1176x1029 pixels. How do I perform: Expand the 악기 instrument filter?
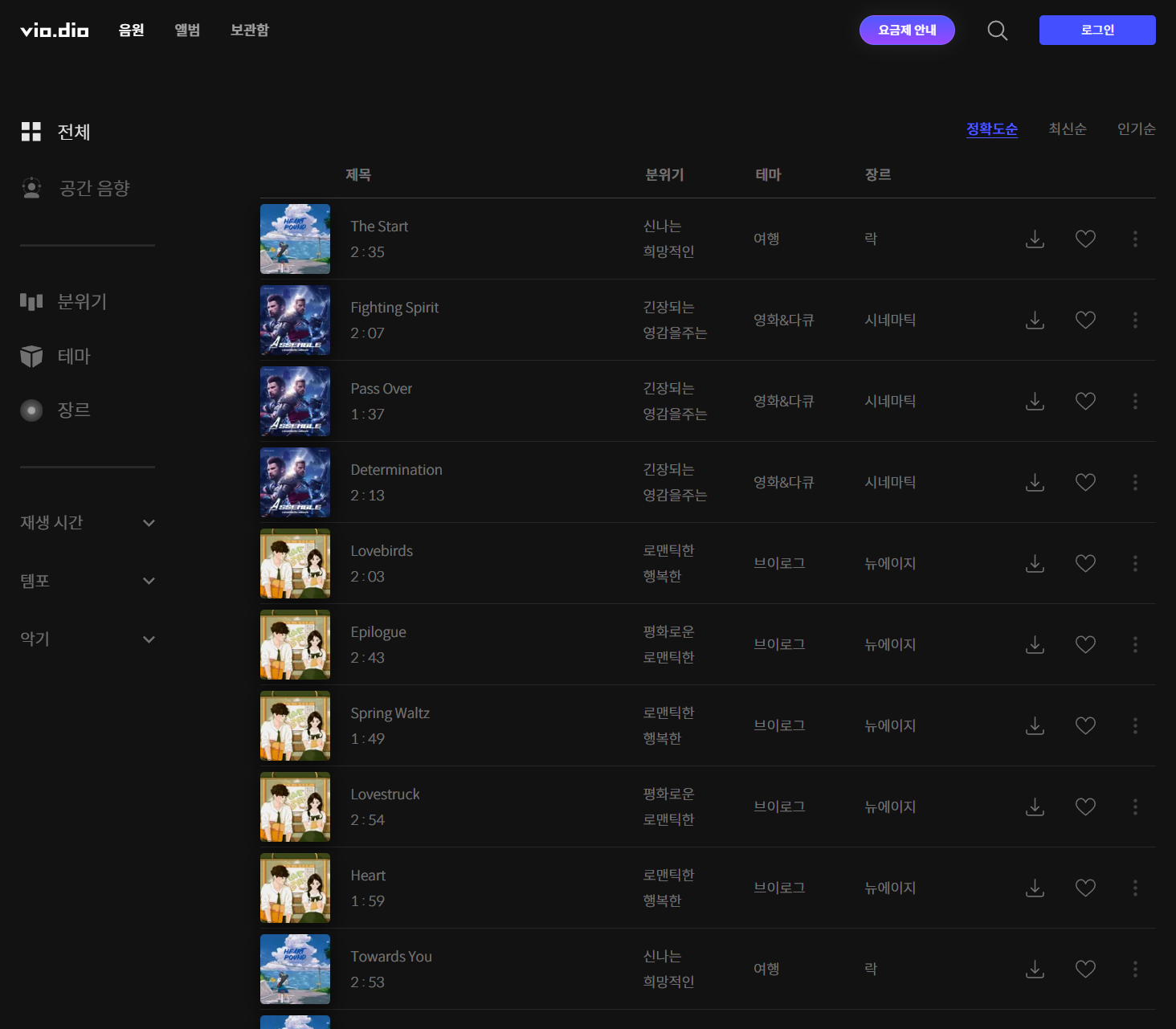tap(87, 639)
